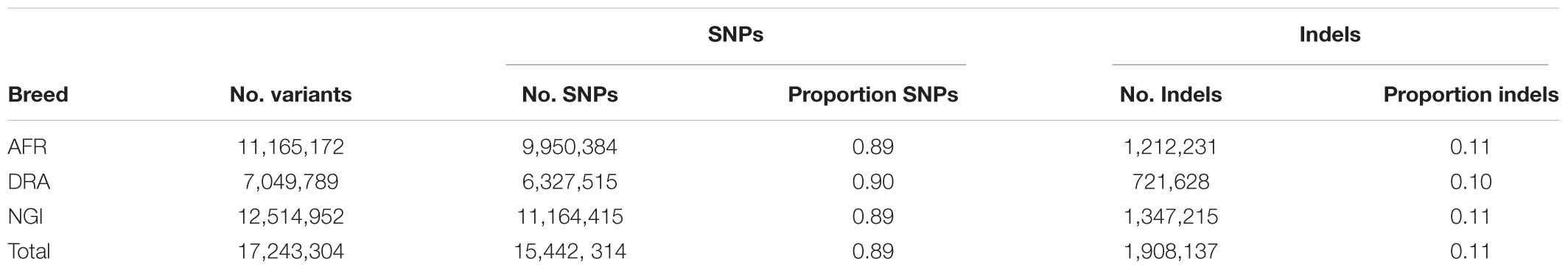Click the SNPs group heading
Image resolution: width=1568 pixels, height=270 pixels.
coord(735,35)
